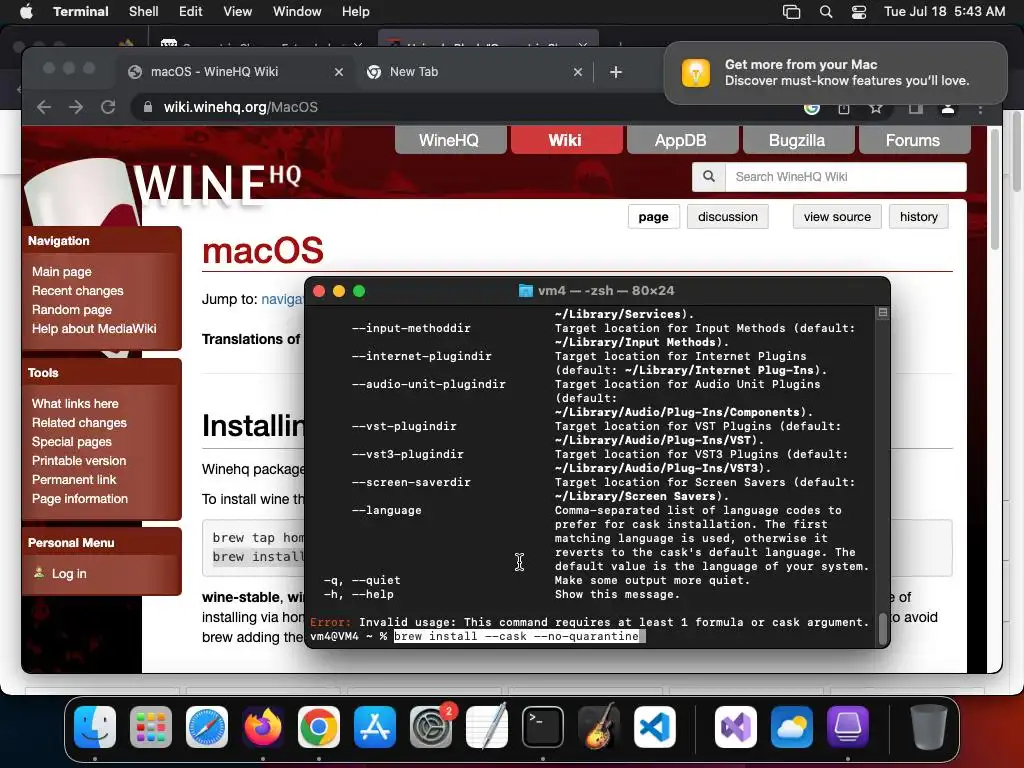
Task: Open the View menu in menu bar
Action: (x=237, y=12)
